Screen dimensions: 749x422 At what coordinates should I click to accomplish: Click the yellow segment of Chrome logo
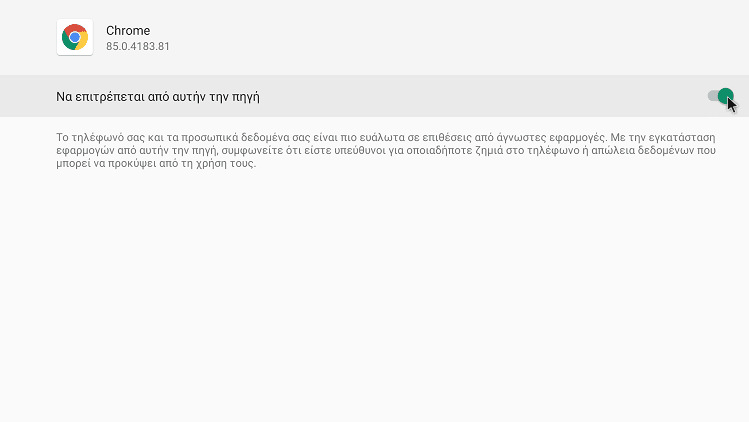[82, 42]
